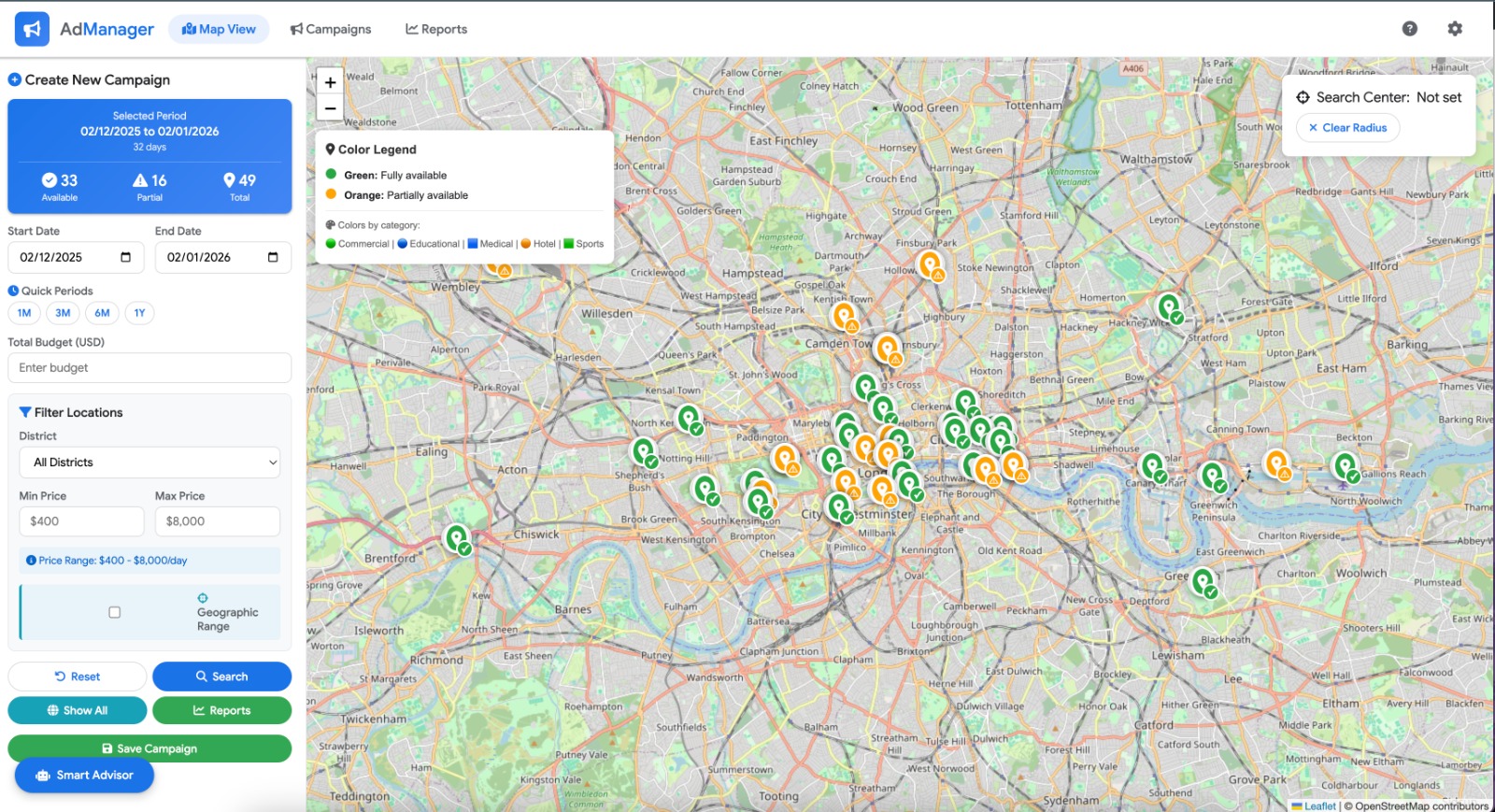This screenshot has height=812, width=1495.
Task: Expand the All Districts dropdown
Action: [149, 463]
